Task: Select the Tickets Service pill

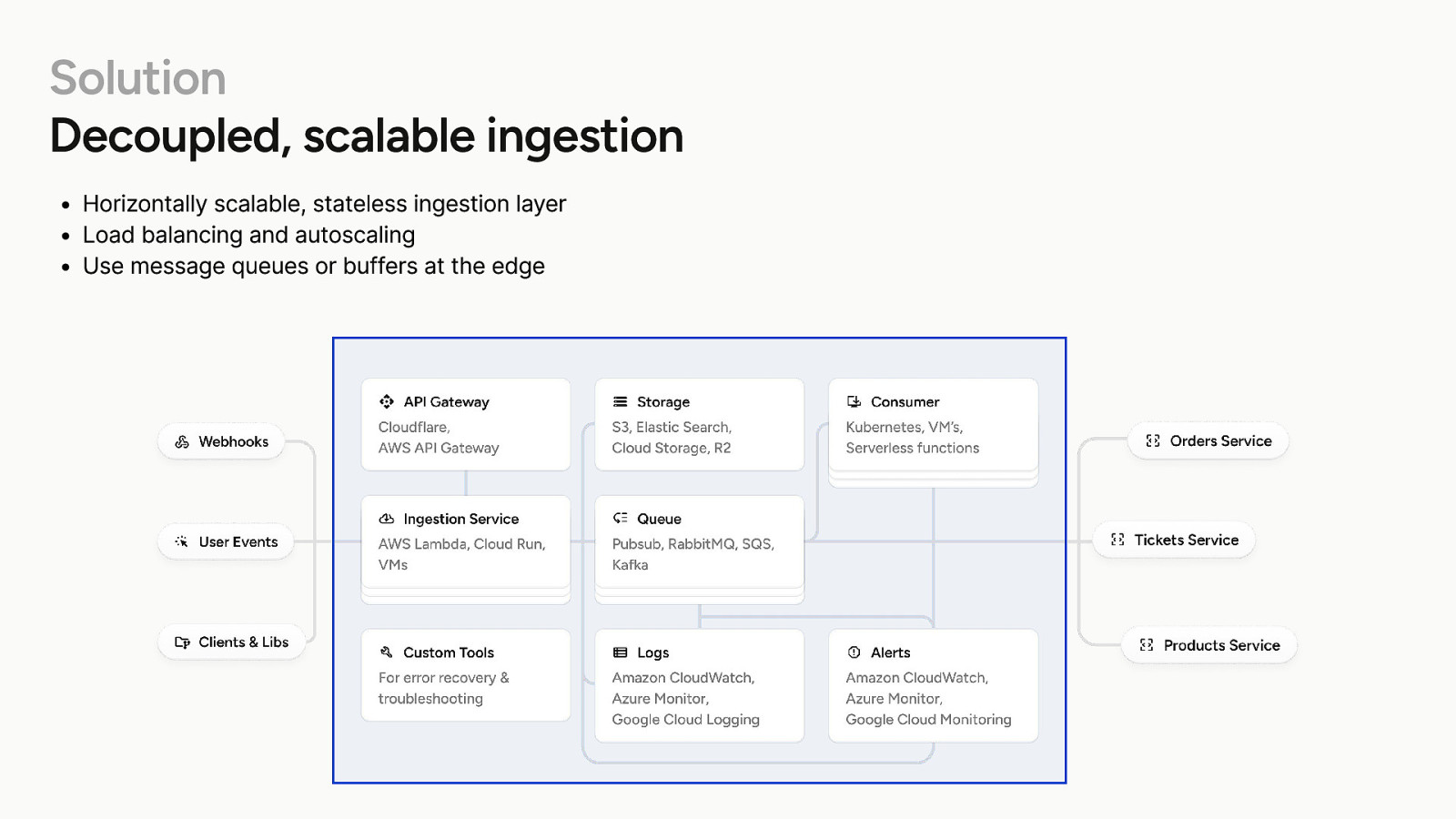Action: (x=1174, y=541)
